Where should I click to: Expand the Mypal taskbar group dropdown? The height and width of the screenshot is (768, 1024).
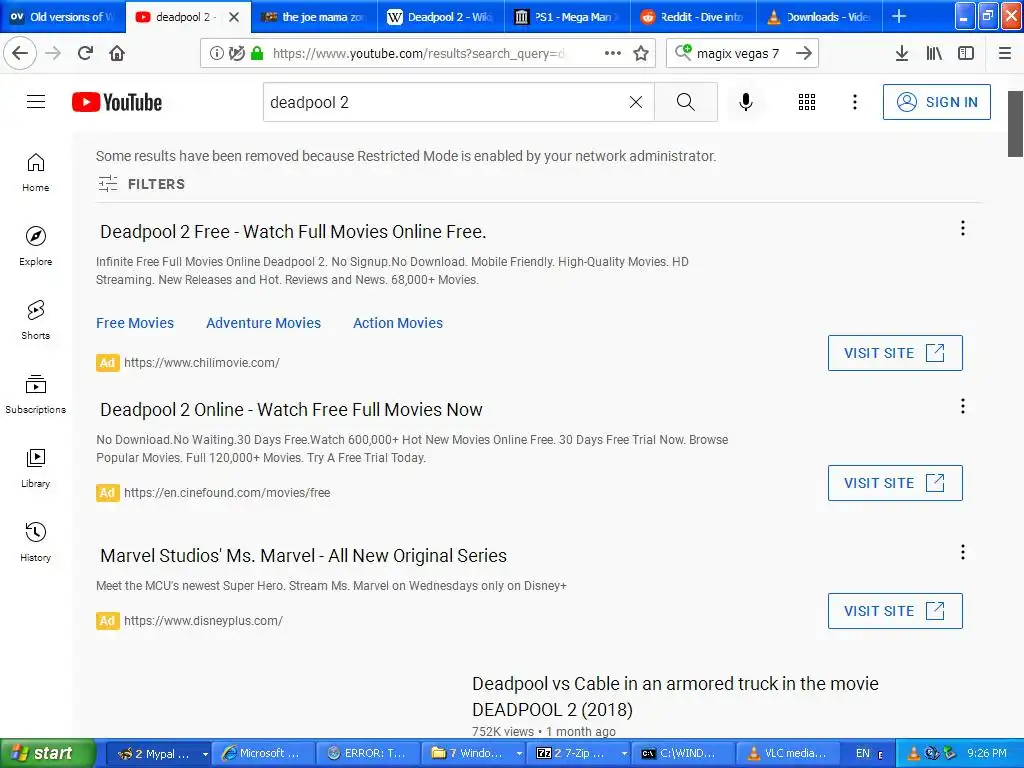(x=204, y=754)
